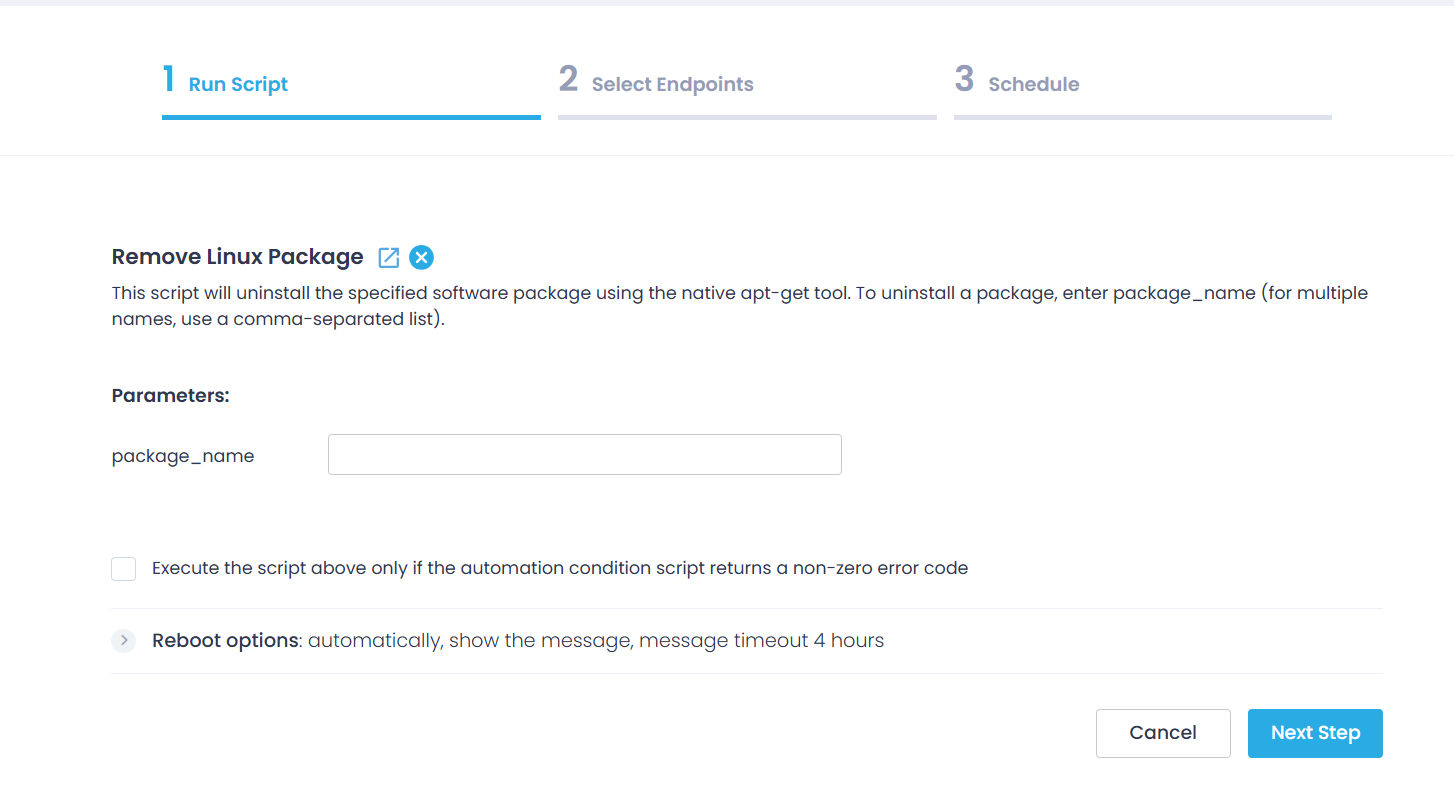Image resolution: width=1454 pixels, height=786 pixels.
Task: Switch to the Select Endpoints step
Action: 671,84
